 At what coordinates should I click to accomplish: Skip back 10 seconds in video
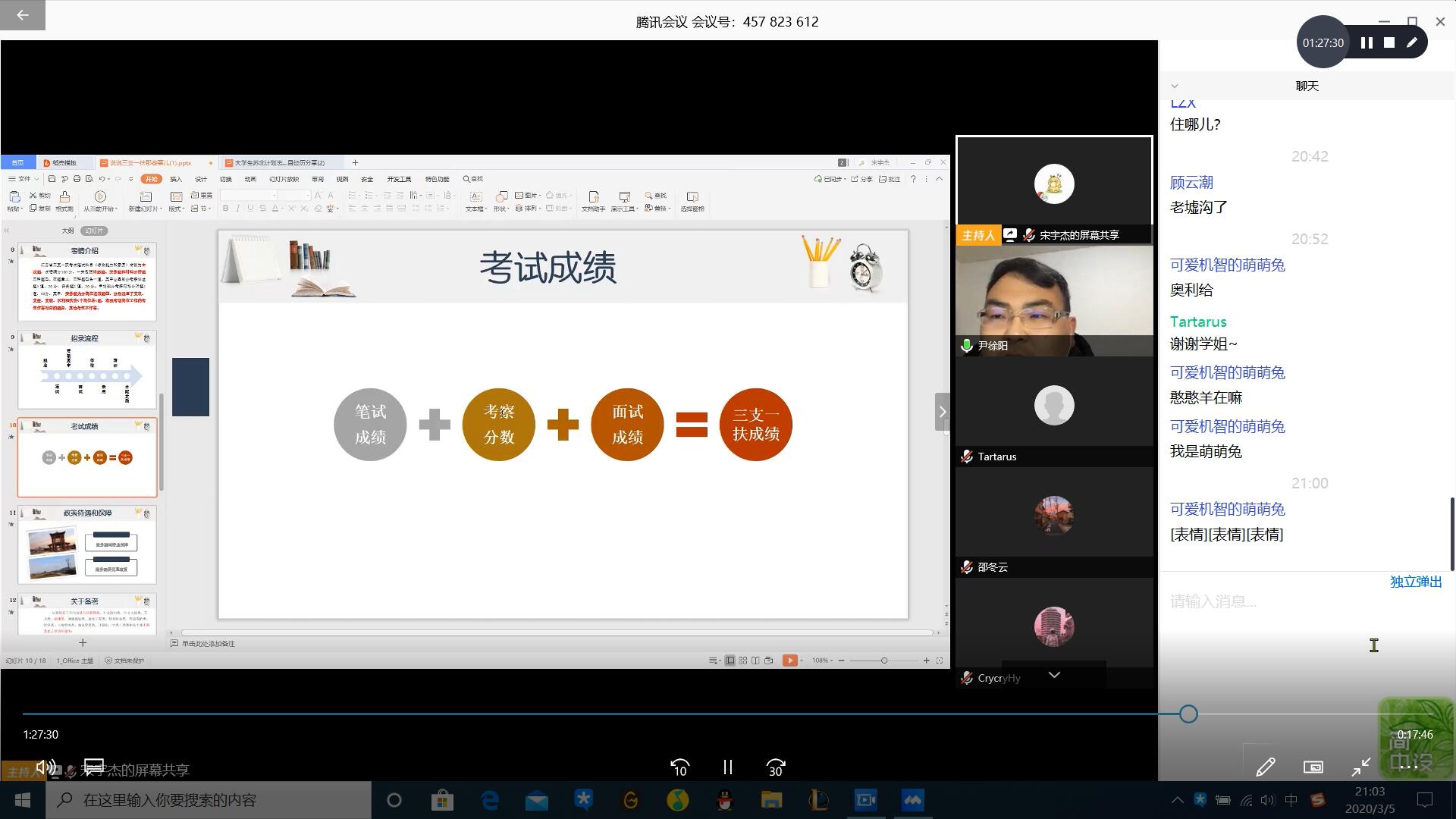point(679,767)
